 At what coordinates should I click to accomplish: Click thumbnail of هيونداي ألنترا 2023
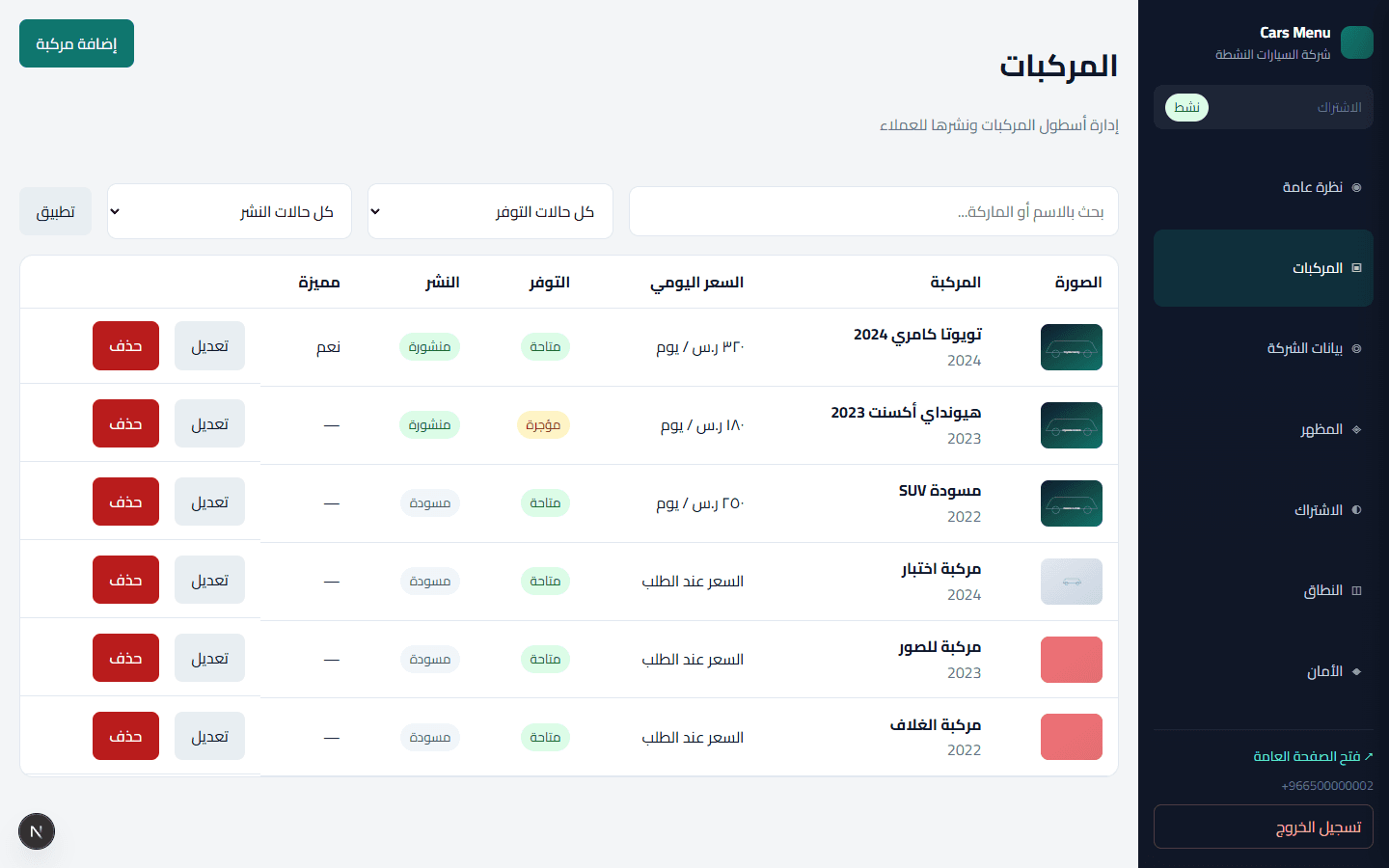pos(1072,425)
